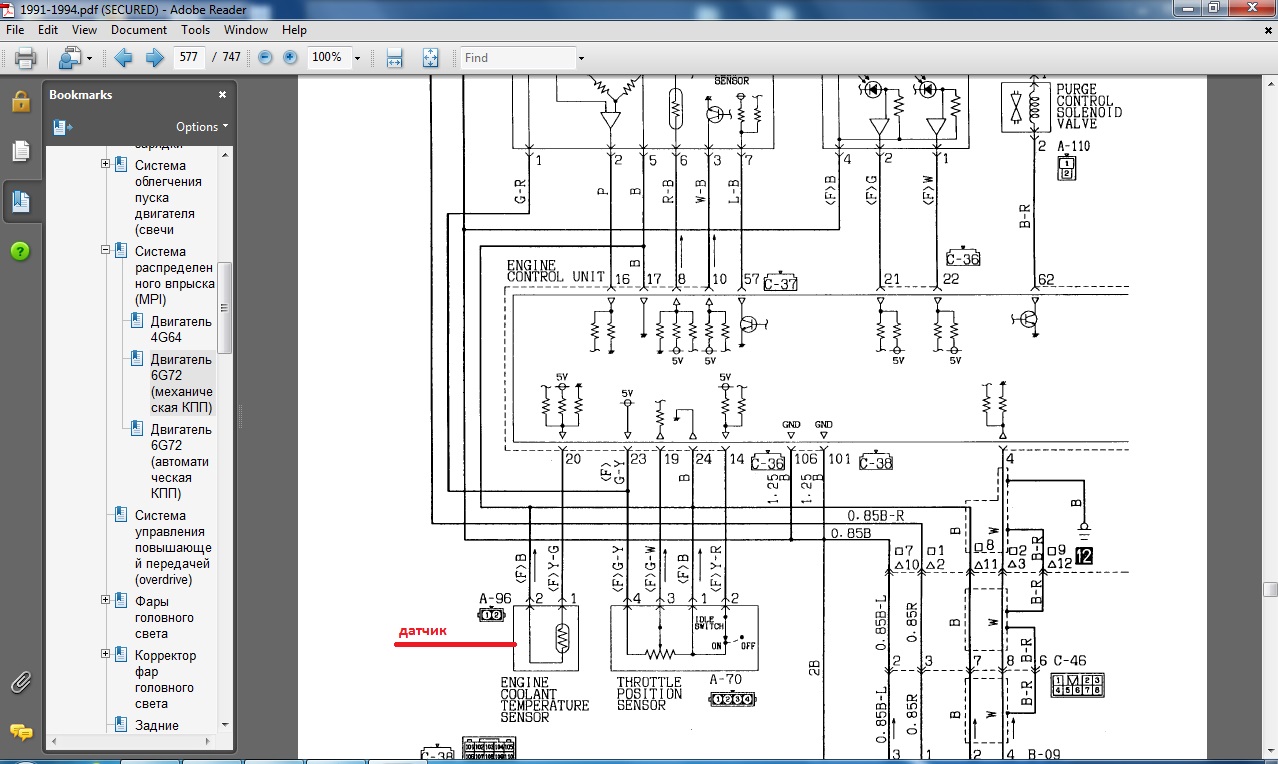The height and width of the screenshot is (764, 1278).
Task: Fit page width with scrolling icon
Action: pyautogui.click(x=394, y=58)
